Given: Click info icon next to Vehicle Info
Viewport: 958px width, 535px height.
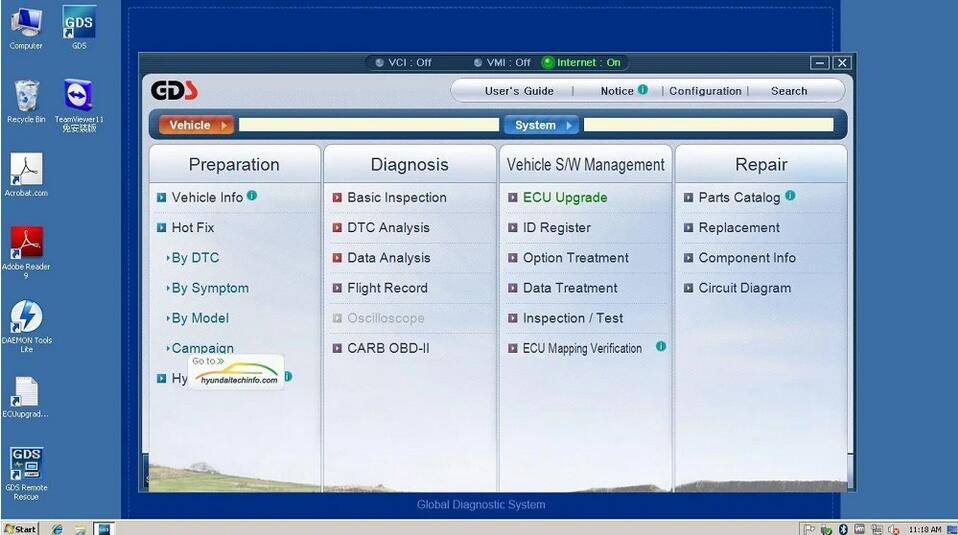Looking at the screenshot, I should [x=252, y=196].
